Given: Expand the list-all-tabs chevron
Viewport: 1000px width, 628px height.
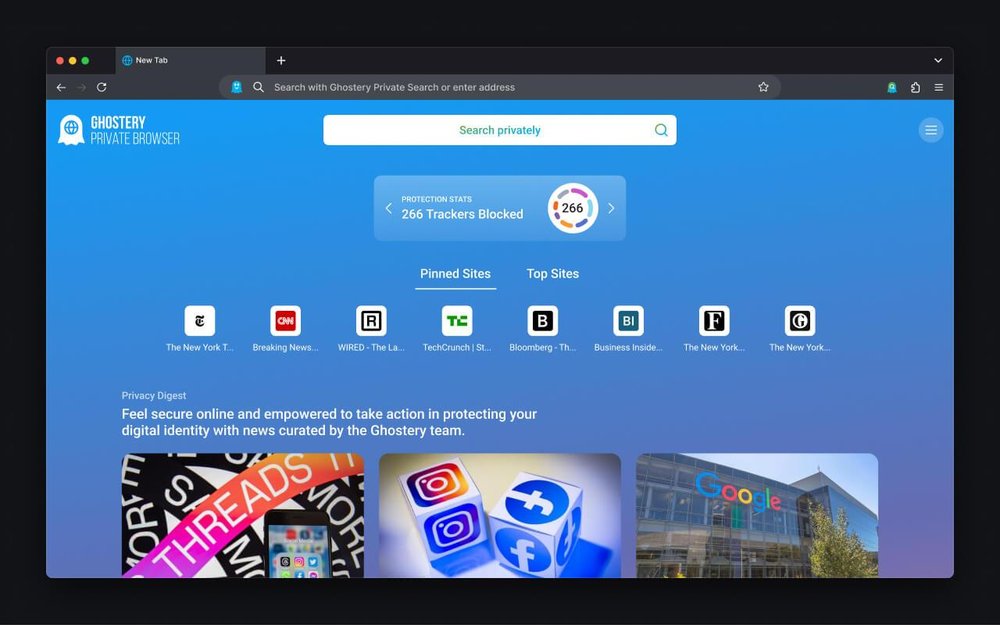Looking at the screenshot, I should 938,61.
